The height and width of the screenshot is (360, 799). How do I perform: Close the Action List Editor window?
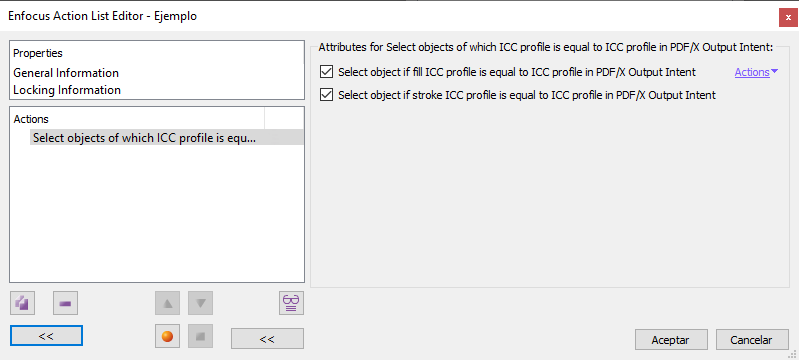pyautogui.click(x=788, y=17)
